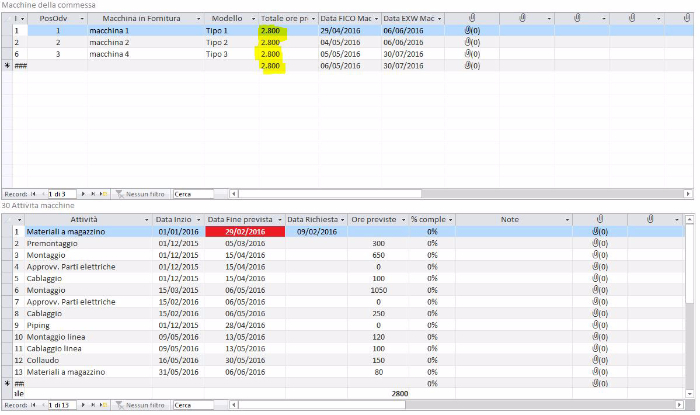Go to first record in the upper machines table
This screenshot has width=700, height=415.
tap(32, 193)
